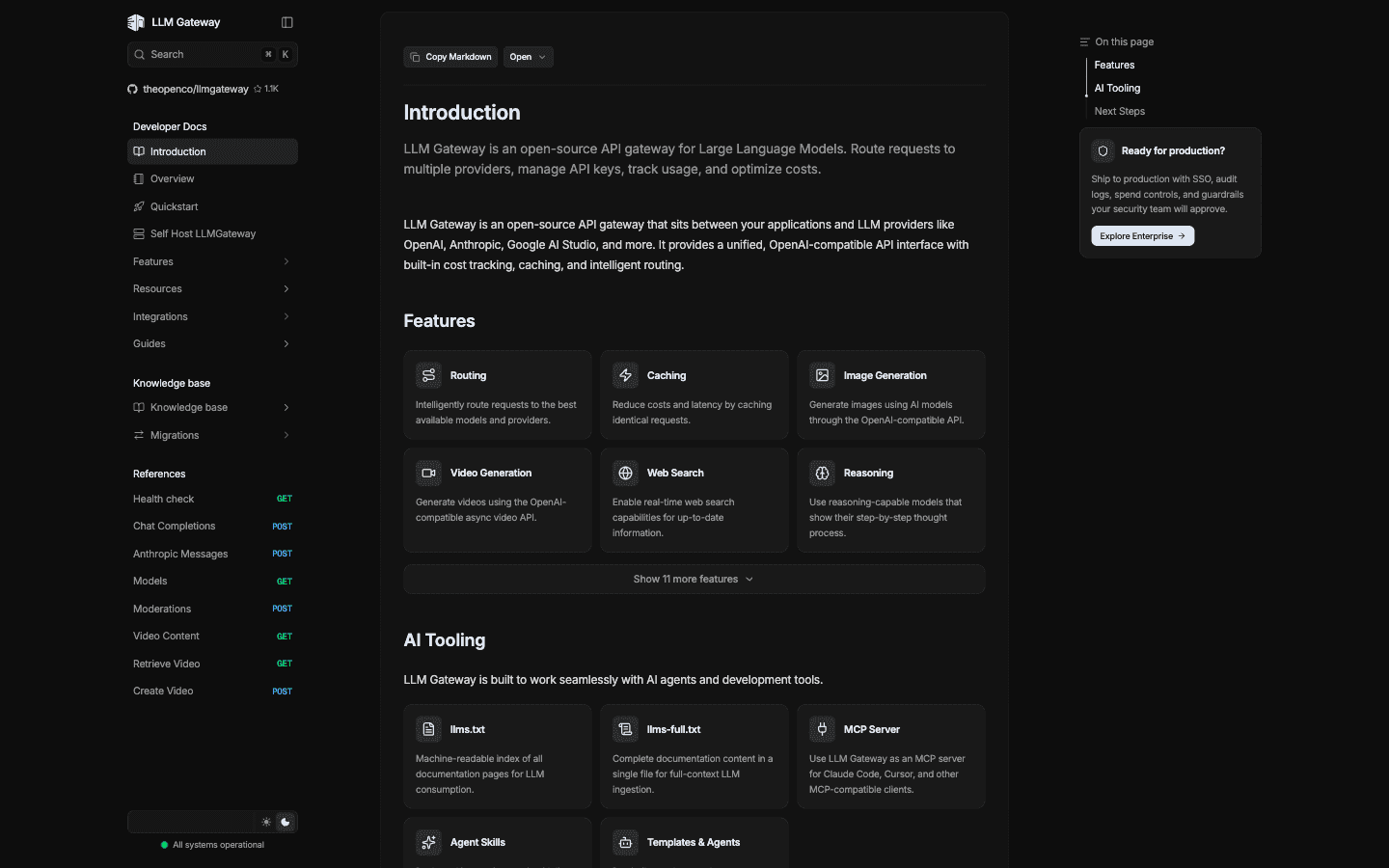Click the Agent Skills sparkle icon

tap(429, 842)
